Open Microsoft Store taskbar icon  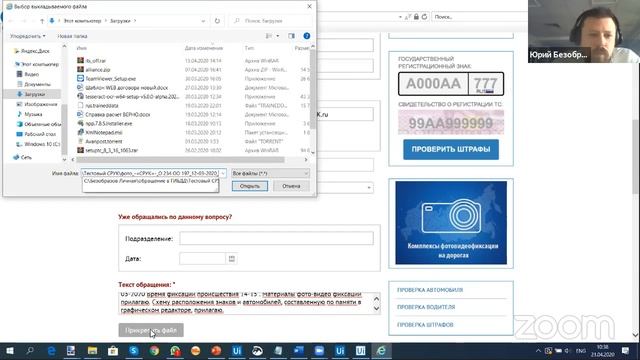point(113,351)
